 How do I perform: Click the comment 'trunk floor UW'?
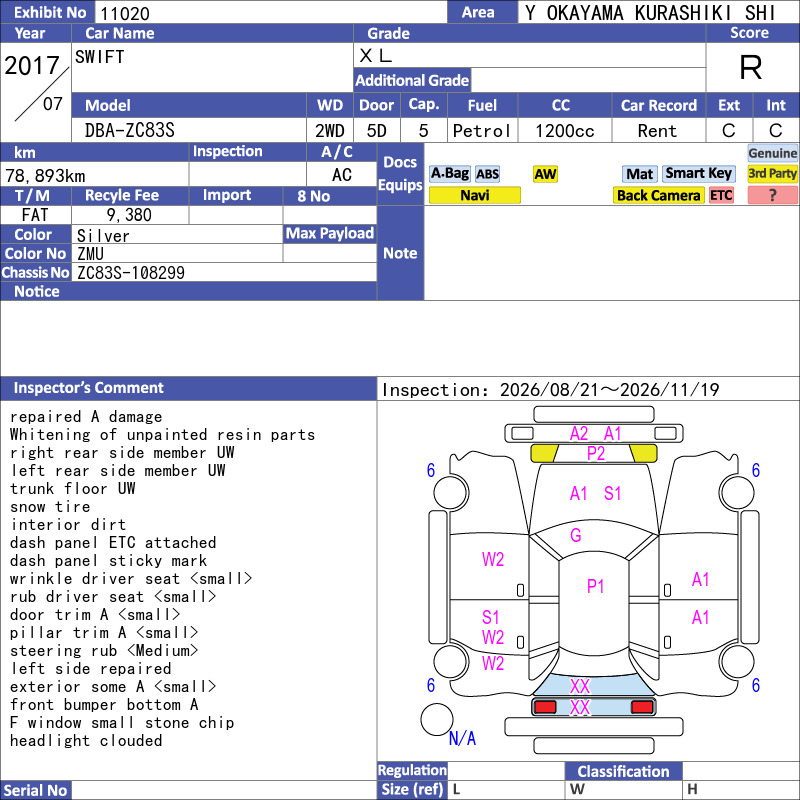coord(72,489)
